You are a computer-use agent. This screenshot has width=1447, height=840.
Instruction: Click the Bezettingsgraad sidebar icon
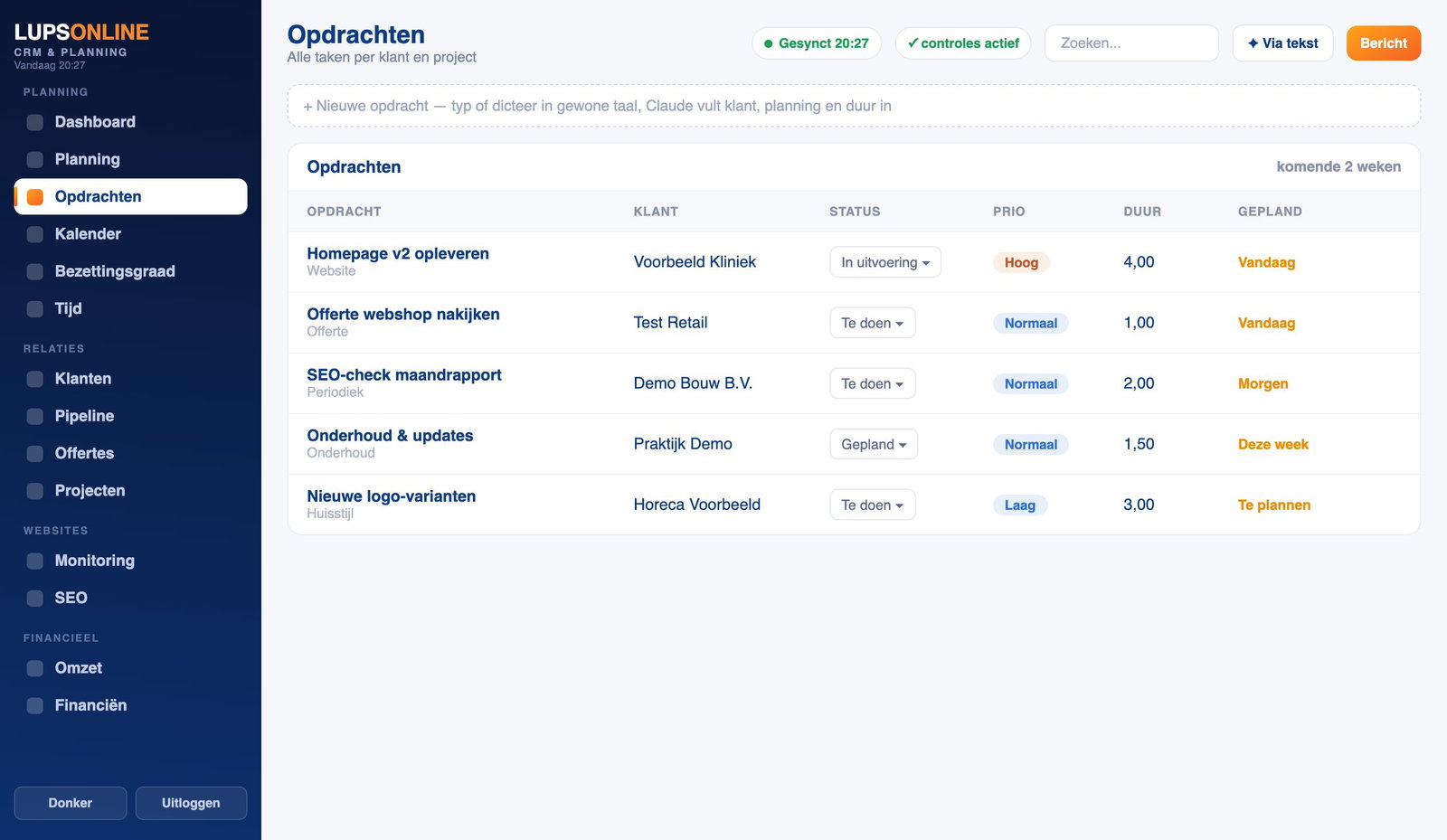[35, 272]
